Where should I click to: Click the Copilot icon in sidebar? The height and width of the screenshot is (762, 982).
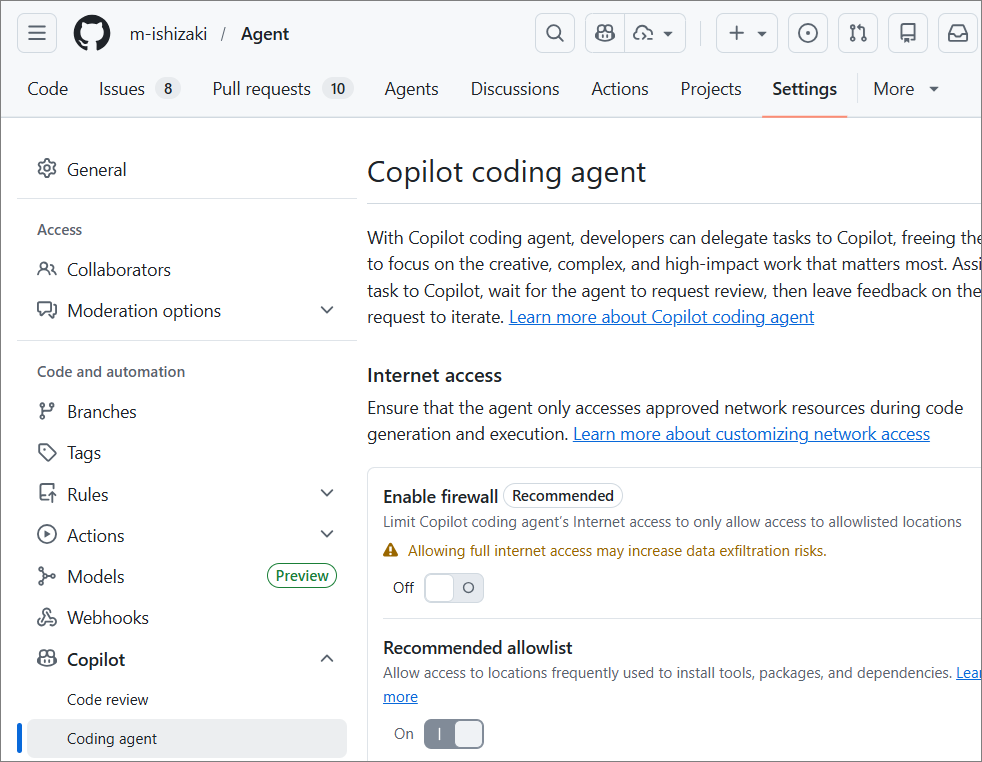coord(47,658)
